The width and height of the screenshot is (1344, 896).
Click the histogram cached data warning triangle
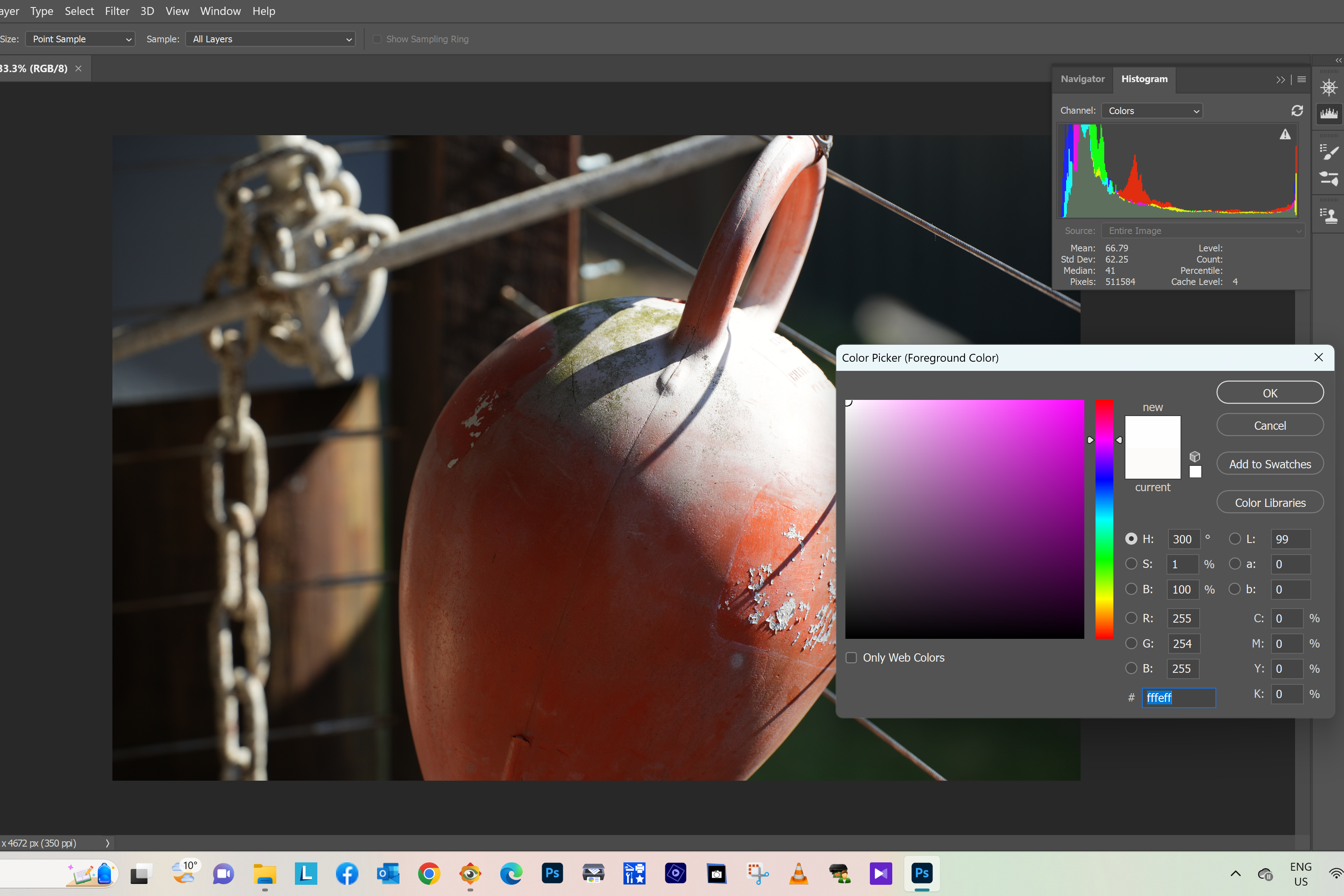tap(1285, 134)
